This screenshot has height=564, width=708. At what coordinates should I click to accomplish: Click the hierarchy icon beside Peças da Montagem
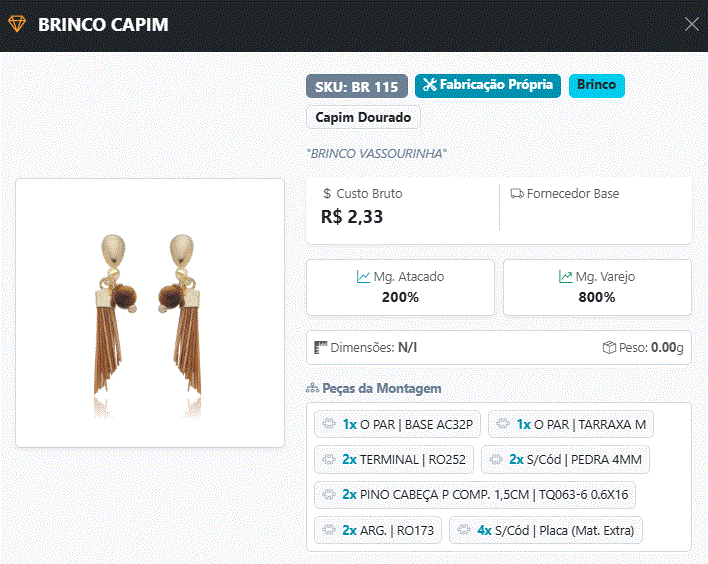click(x=312, y=388)
